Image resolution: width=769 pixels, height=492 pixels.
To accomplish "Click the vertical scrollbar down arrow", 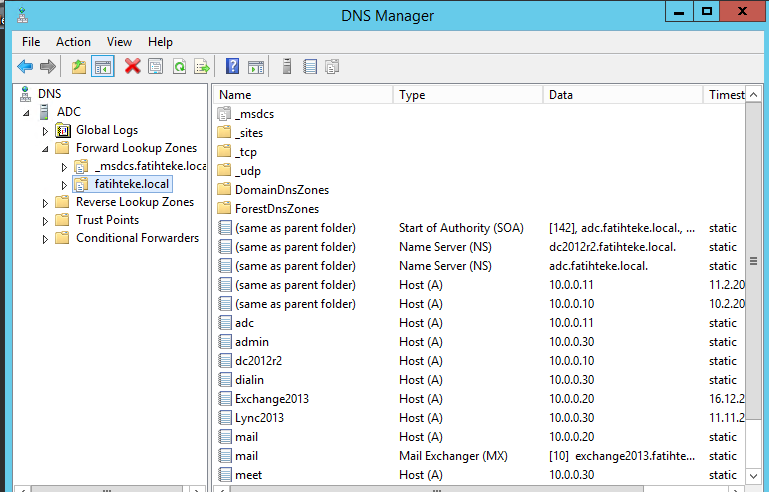I will tap(754, 475).
